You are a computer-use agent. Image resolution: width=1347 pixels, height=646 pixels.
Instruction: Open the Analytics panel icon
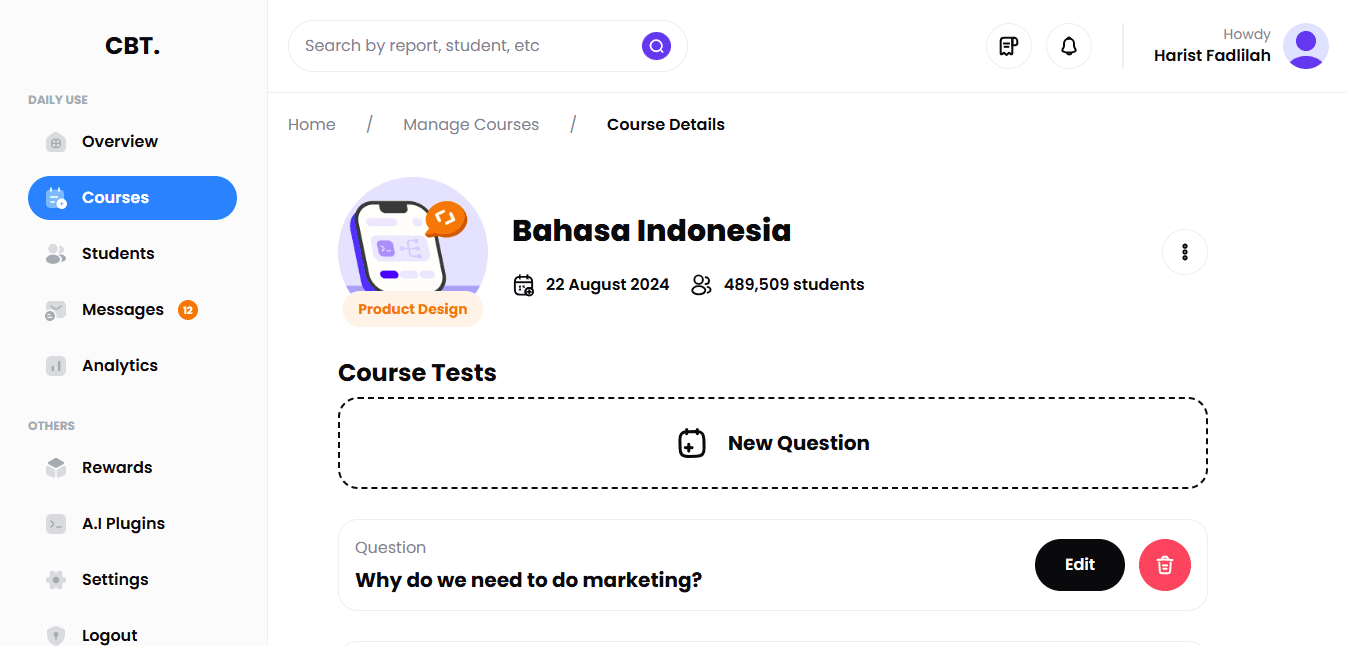point(55,365)
